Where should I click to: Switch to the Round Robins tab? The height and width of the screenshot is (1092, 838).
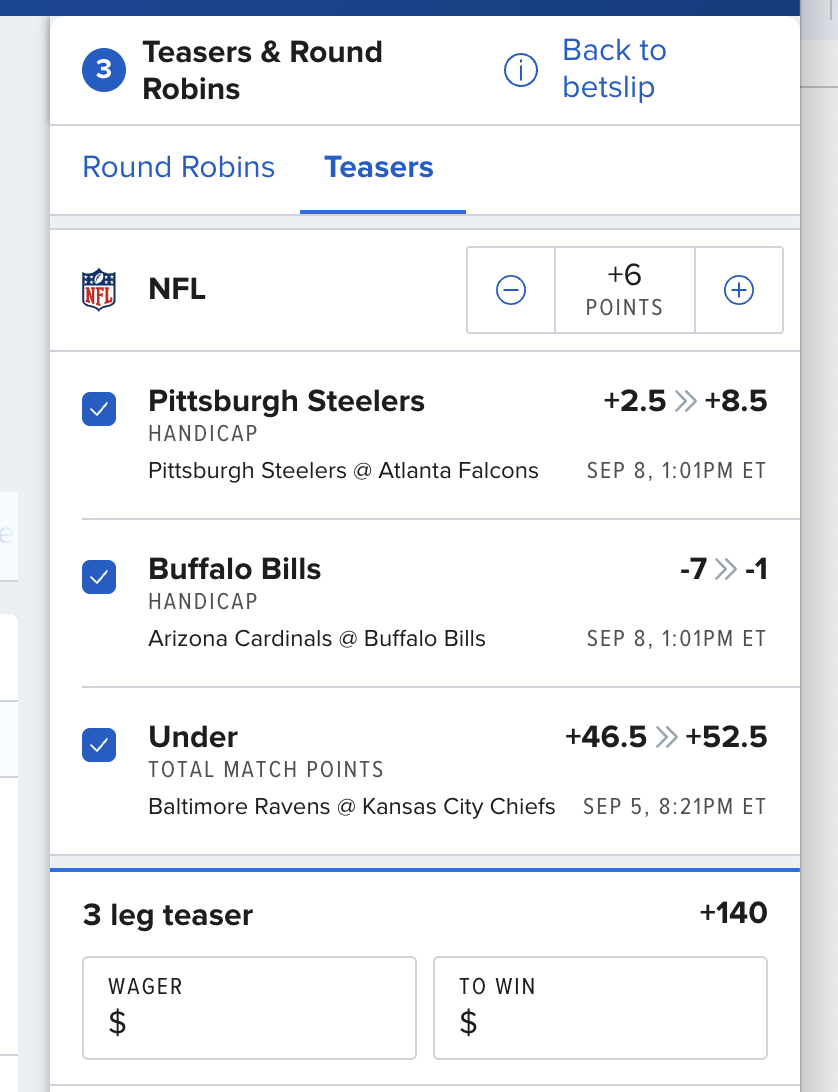[178, 167]
